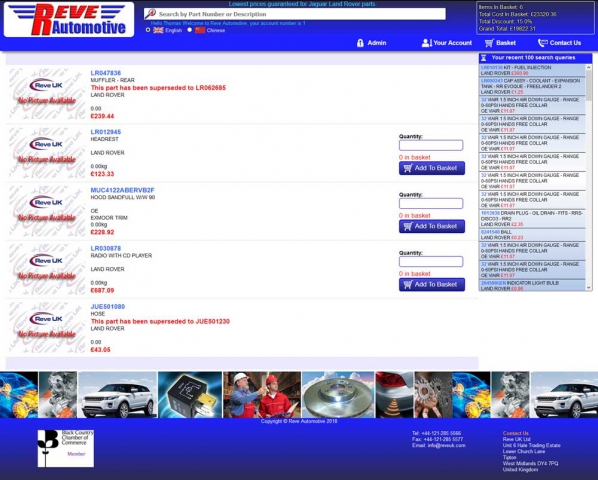Click the recent searches scrollbar up arrow
Viewport: 598px width, 480px height.
588,67
